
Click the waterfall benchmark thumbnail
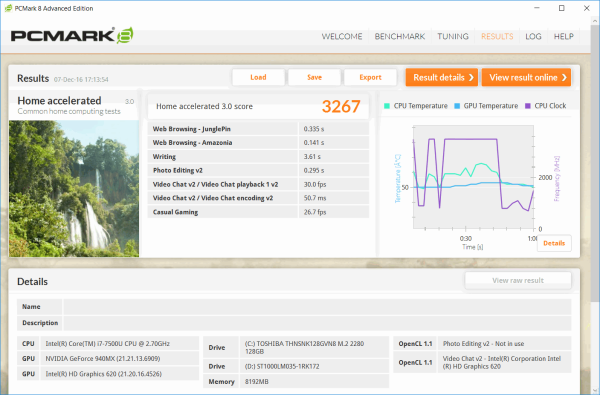point(74,188)
